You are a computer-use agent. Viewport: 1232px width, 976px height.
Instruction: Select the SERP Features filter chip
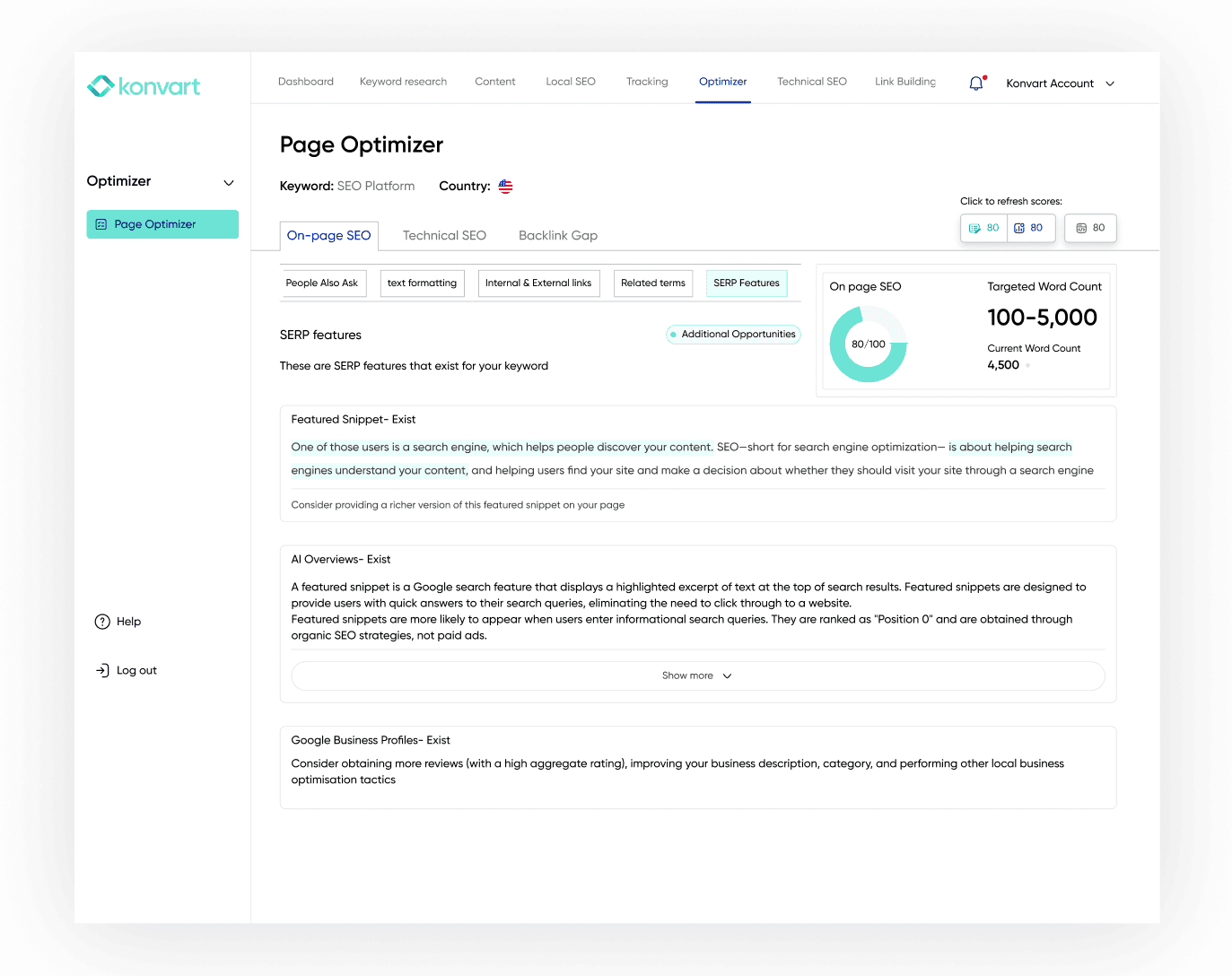click(746, 283)
